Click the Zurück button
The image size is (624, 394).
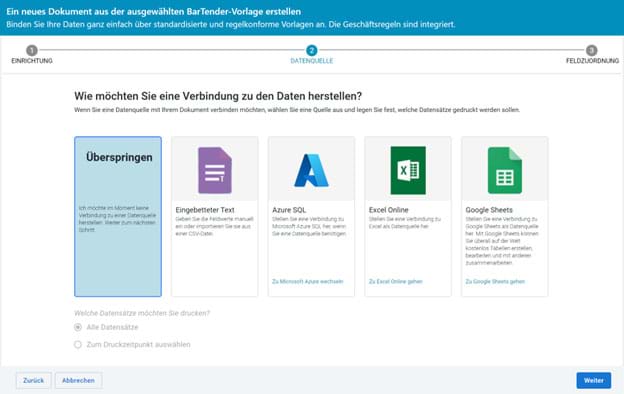33,380
